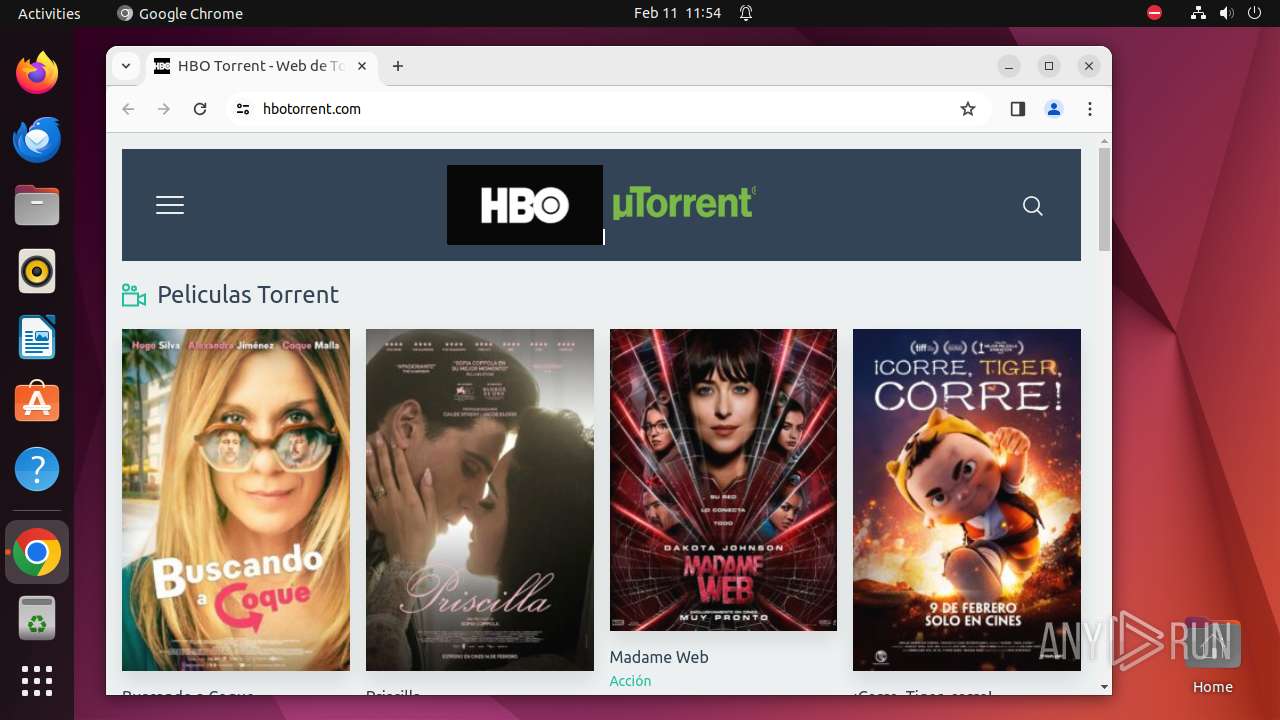View site information icon in address bar

[x=243, y=109]
